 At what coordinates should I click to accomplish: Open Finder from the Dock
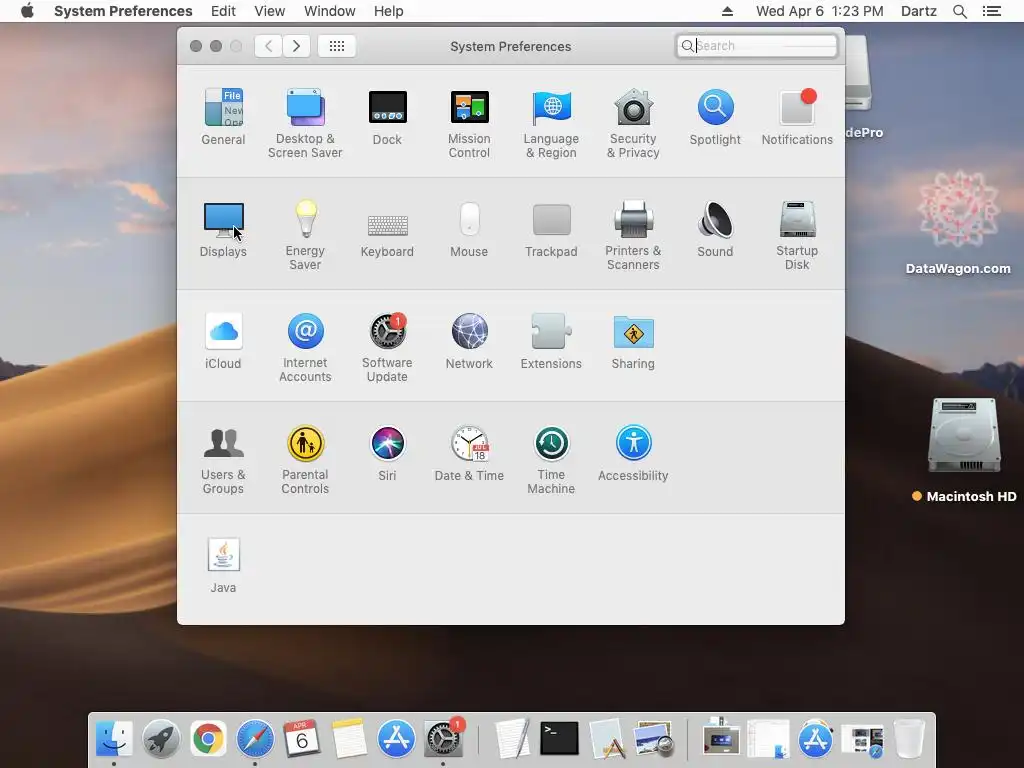114,739
